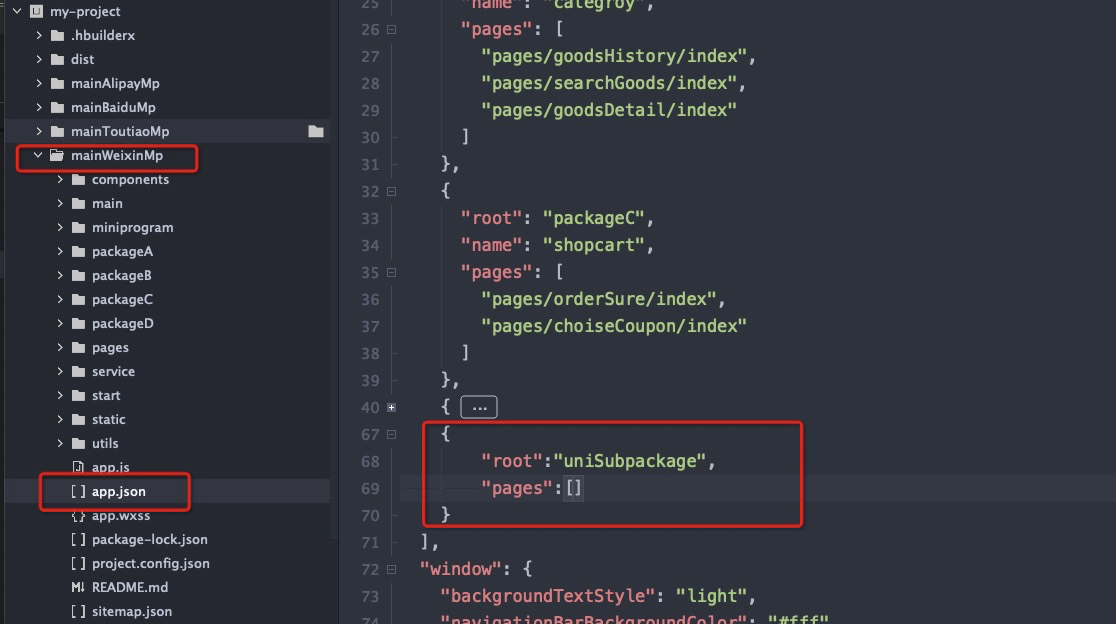Expand the static folder chevron
1116x624 pixels.
[x=60, y=419]
